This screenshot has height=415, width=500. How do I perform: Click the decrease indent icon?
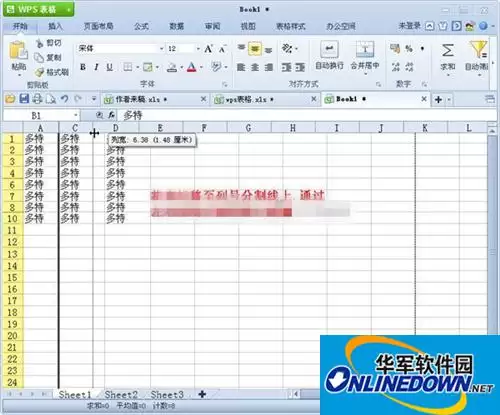286,68
